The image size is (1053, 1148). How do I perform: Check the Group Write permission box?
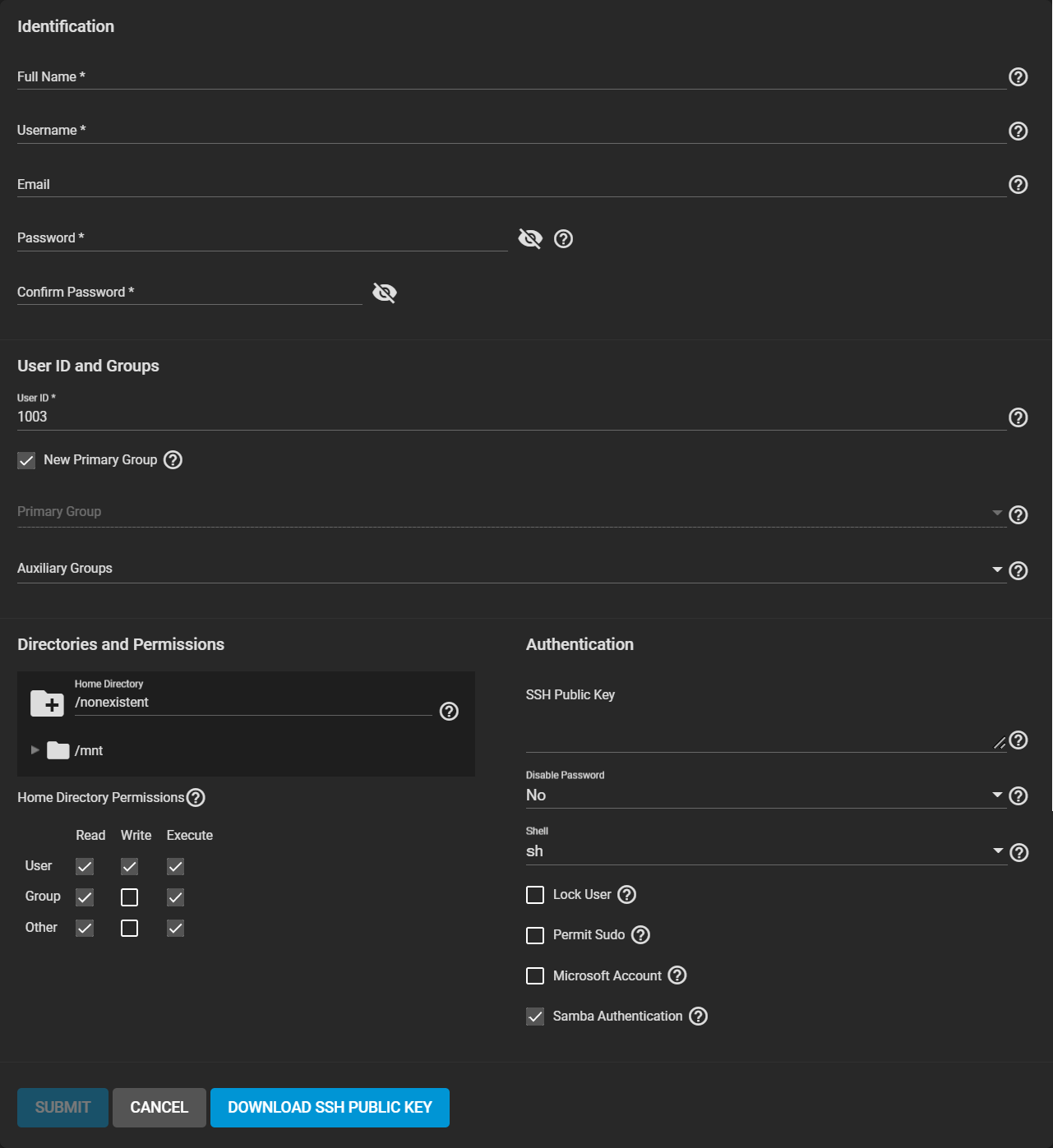pyautogui.click(x=129, y=897)
